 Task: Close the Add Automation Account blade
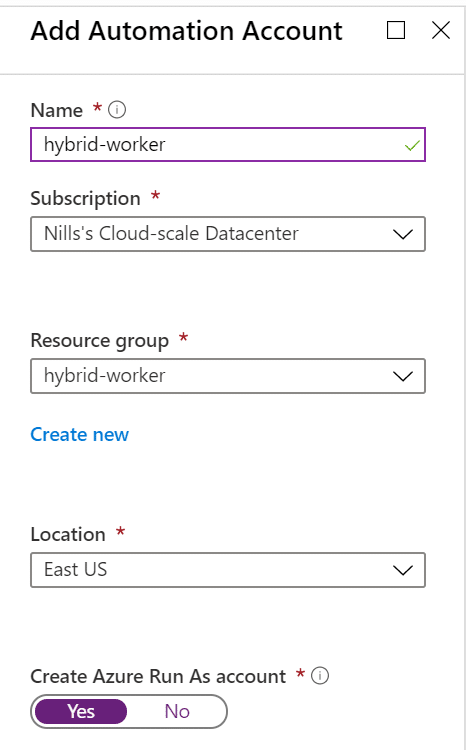coord(441,30)
